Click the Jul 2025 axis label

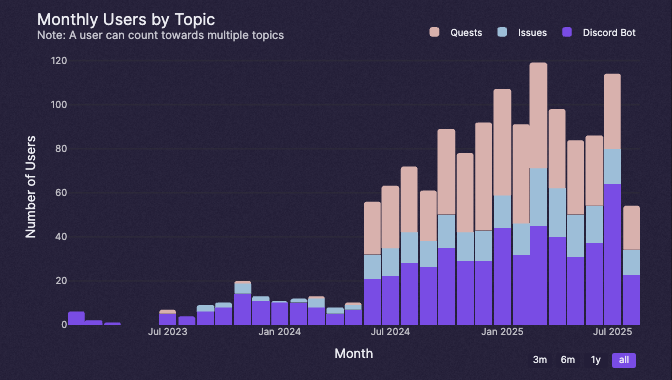612,332
